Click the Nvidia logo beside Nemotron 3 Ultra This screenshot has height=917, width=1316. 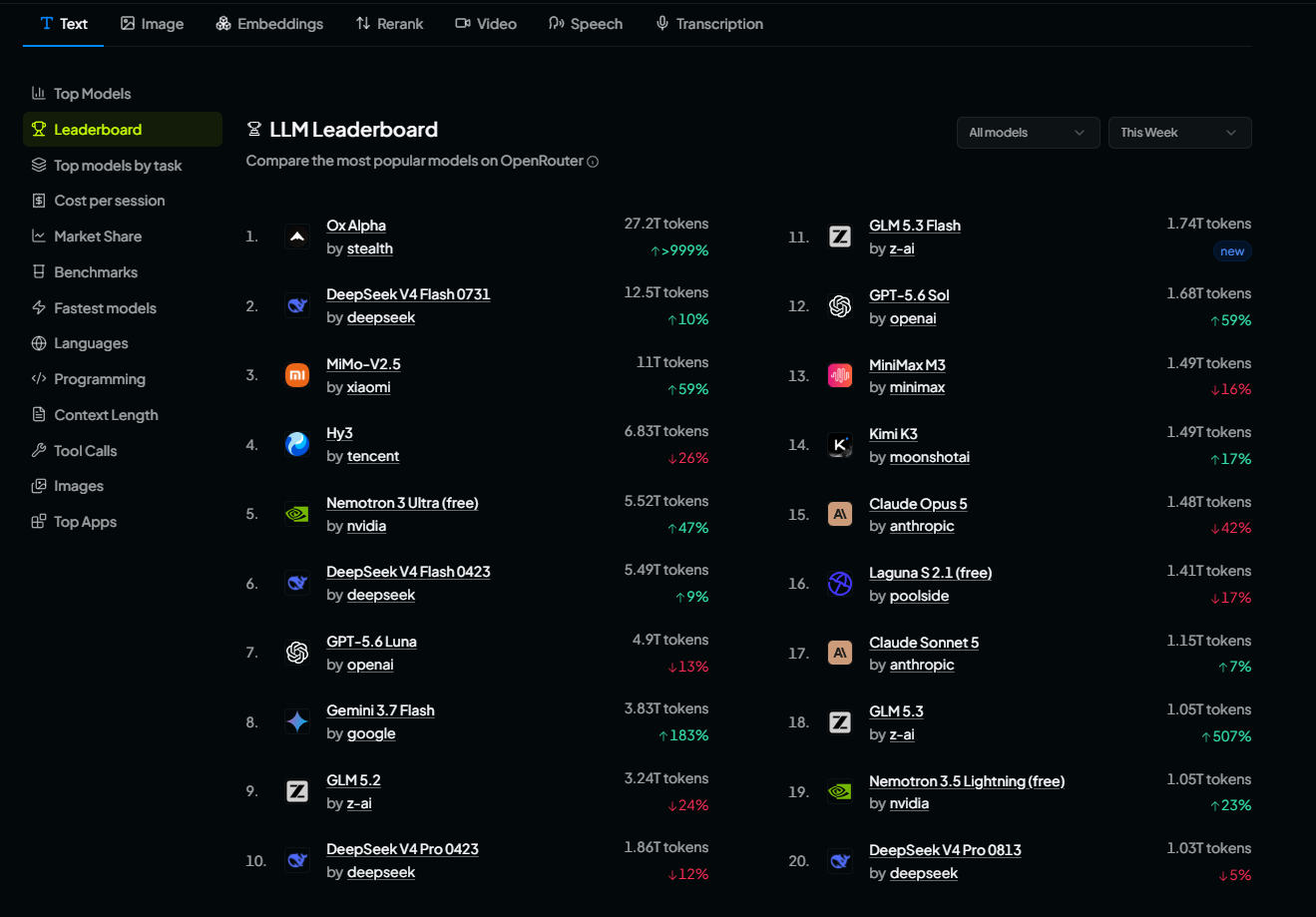point(297,514)
